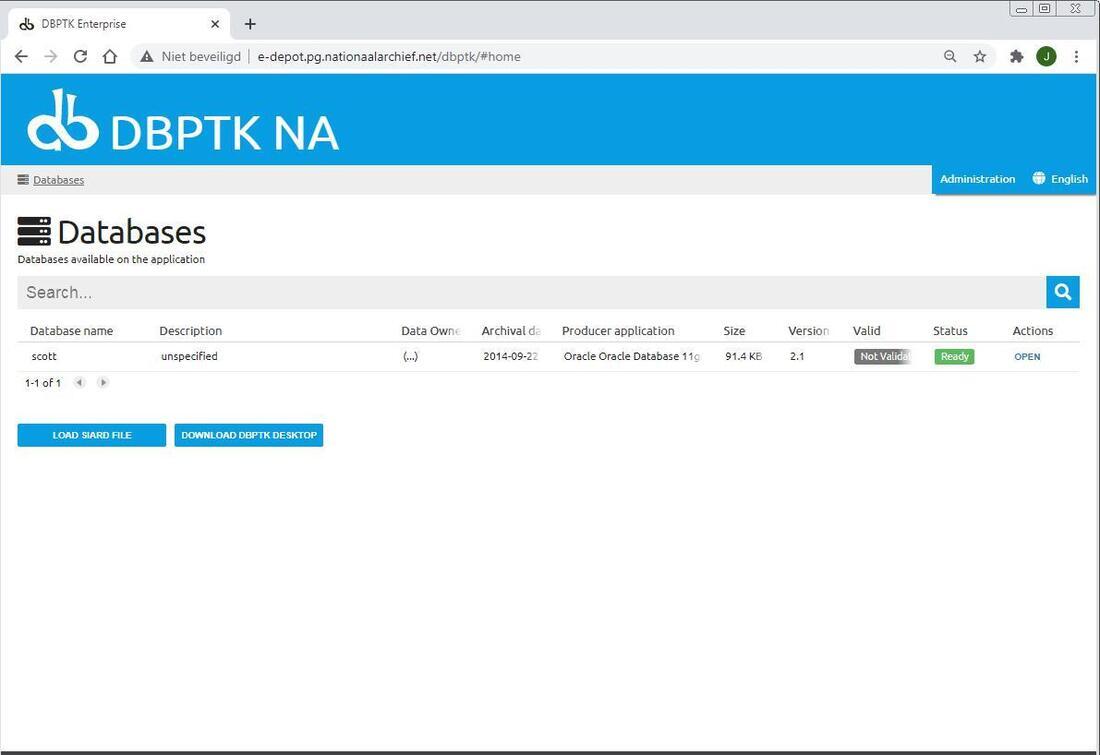Click the 91.4 KB size cell
Screen dimensions: 1100x755
click(744, 356)
